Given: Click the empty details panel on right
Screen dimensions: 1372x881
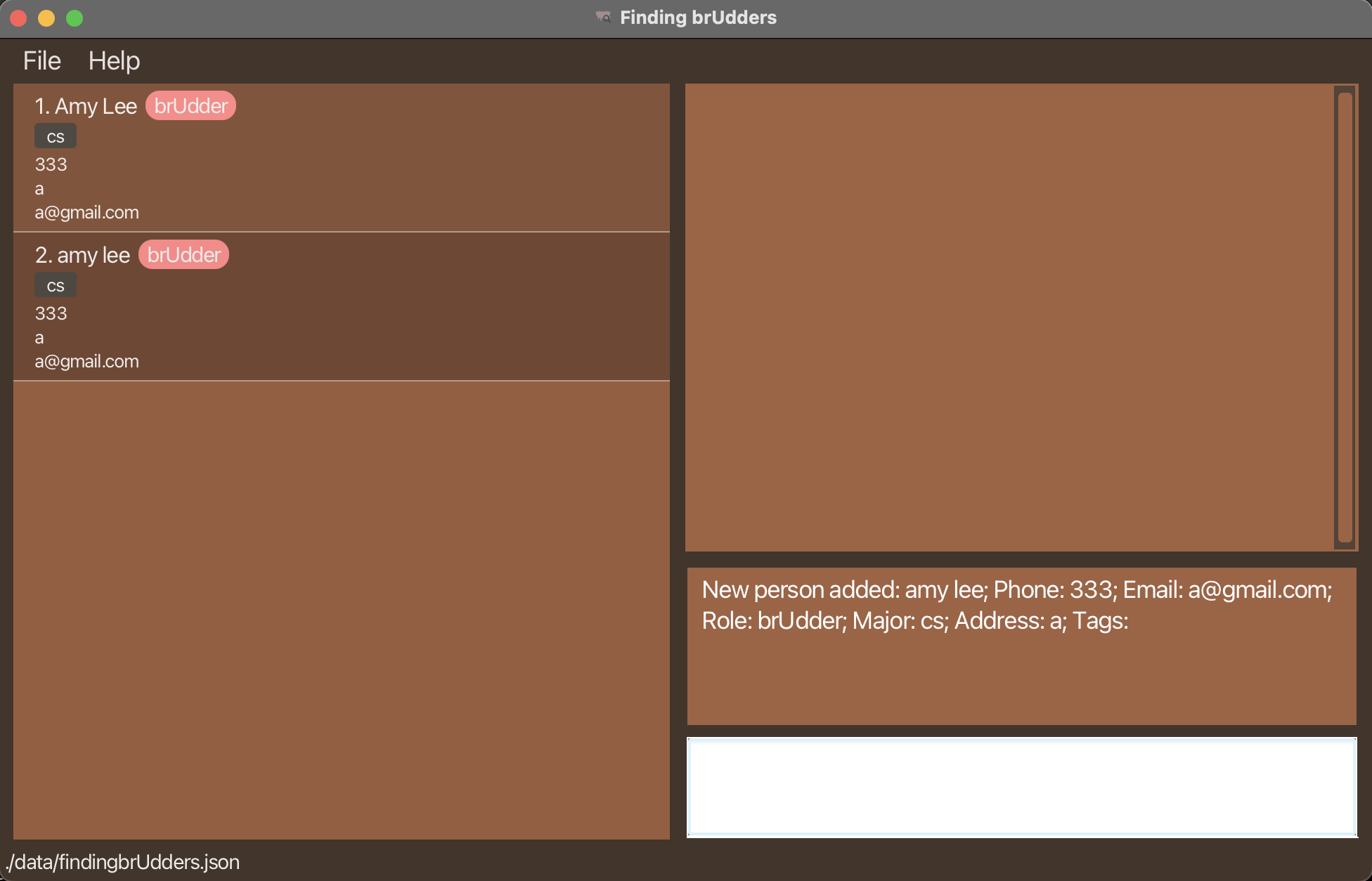Looking at the screenshot, I should click(1009, 317).
